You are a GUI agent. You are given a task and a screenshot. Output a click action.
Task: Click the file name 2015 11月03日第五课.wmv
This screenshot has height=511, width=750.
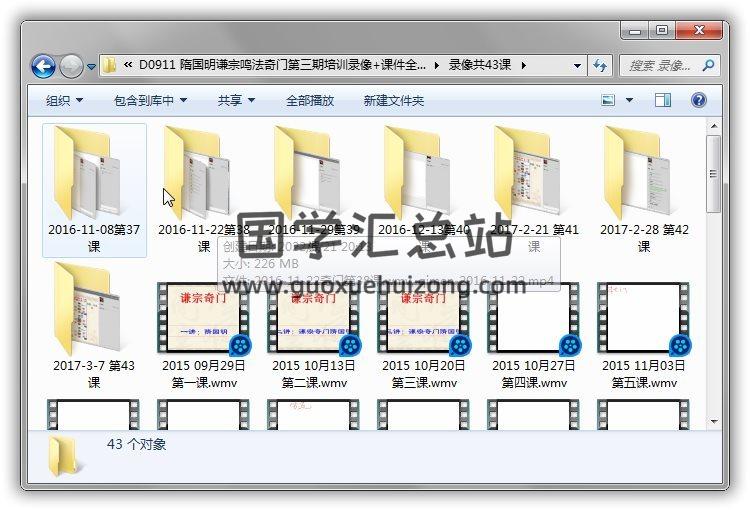click(644, 374)
